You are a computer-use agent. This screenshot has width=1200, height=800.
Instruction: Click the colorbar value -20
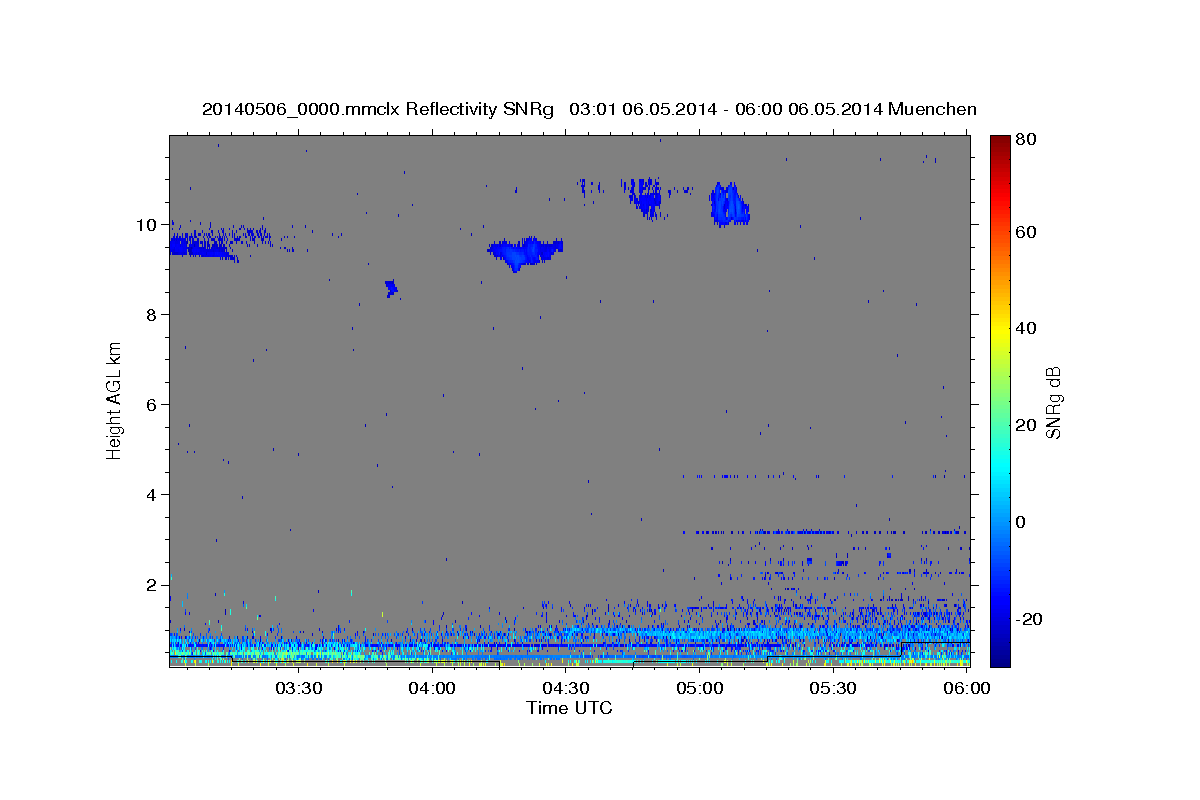click(x=1028, y=619)
